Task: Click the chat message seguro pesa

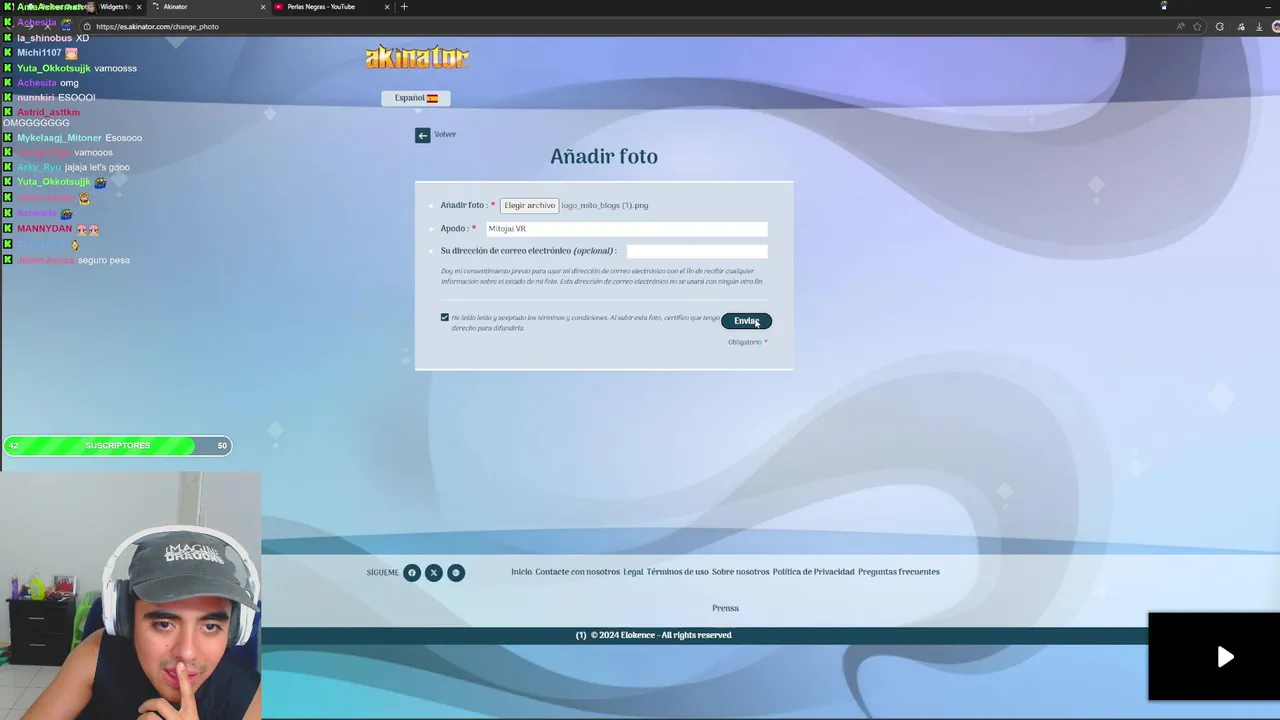Action: pos(104,260)
